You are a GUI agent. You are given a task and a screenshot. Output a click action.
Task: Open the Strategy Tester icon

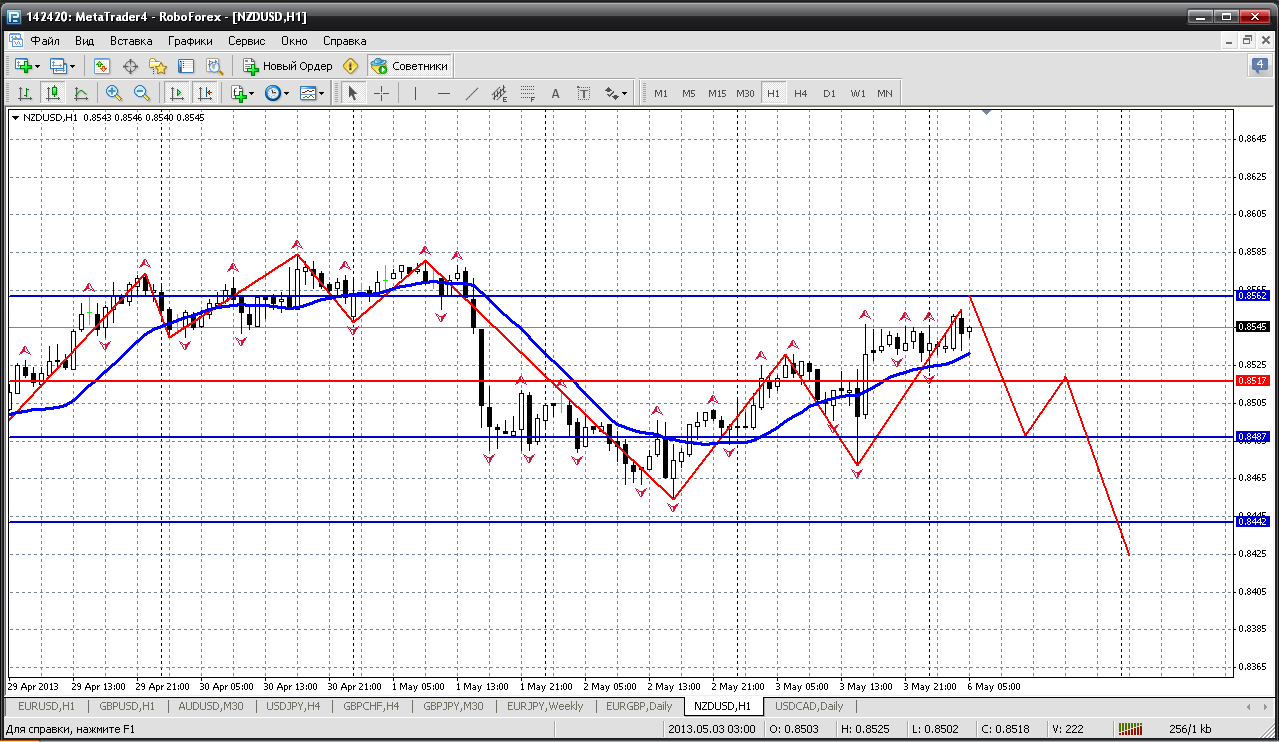(x=214, y=66)
